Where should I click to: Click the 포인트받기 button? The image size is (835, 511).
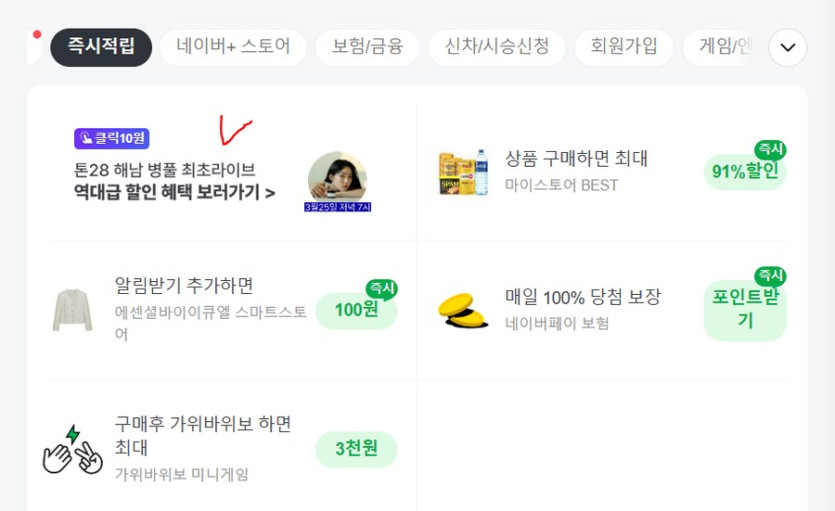[x=745, y=309]
